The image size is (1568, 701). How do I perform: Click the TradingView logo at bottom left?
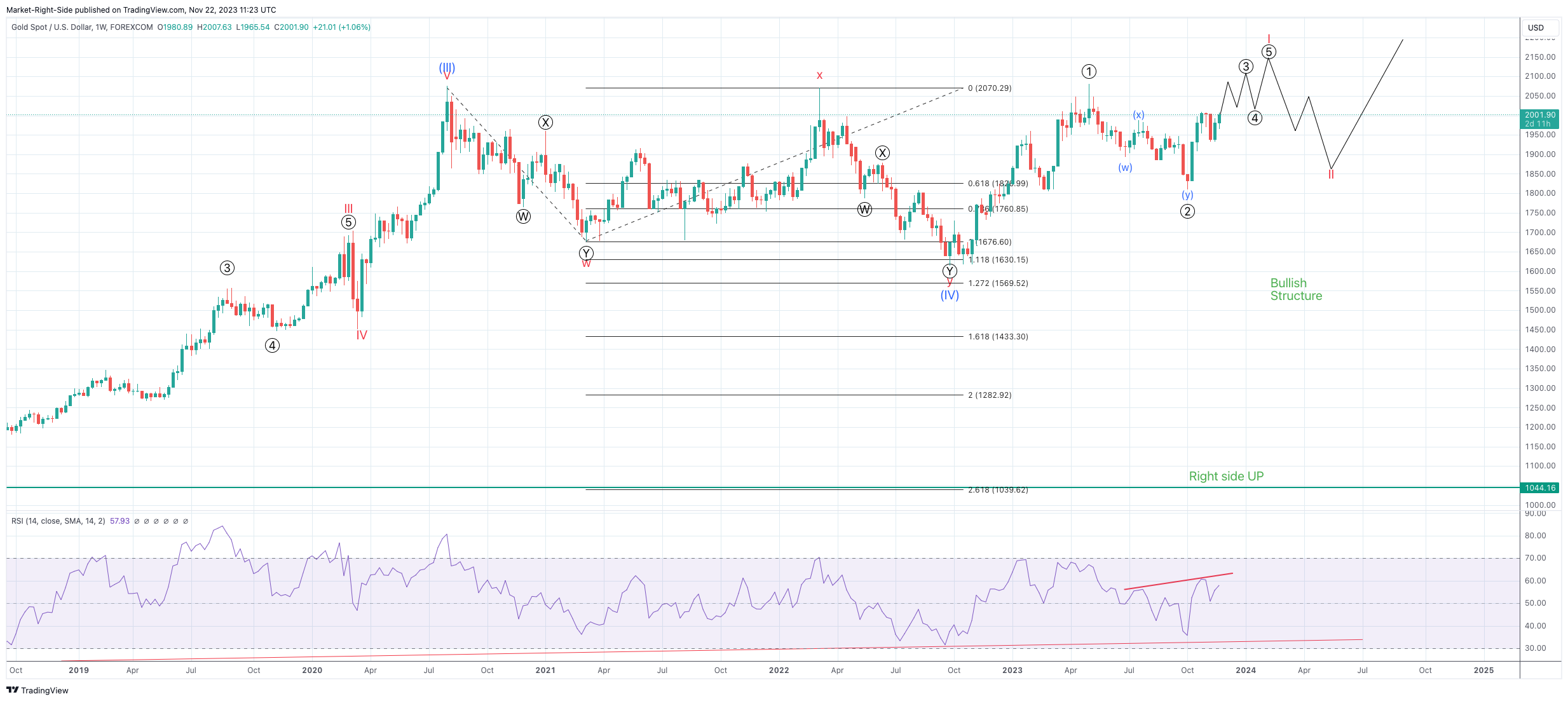37,690
